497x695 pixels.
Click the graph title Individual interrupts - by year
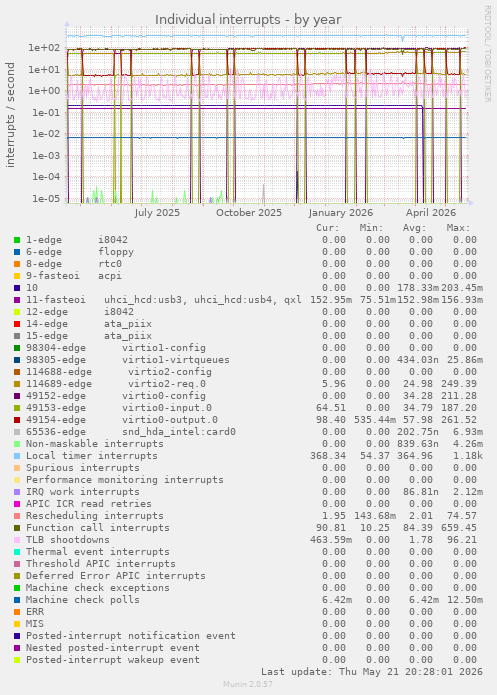click(248, 20)
